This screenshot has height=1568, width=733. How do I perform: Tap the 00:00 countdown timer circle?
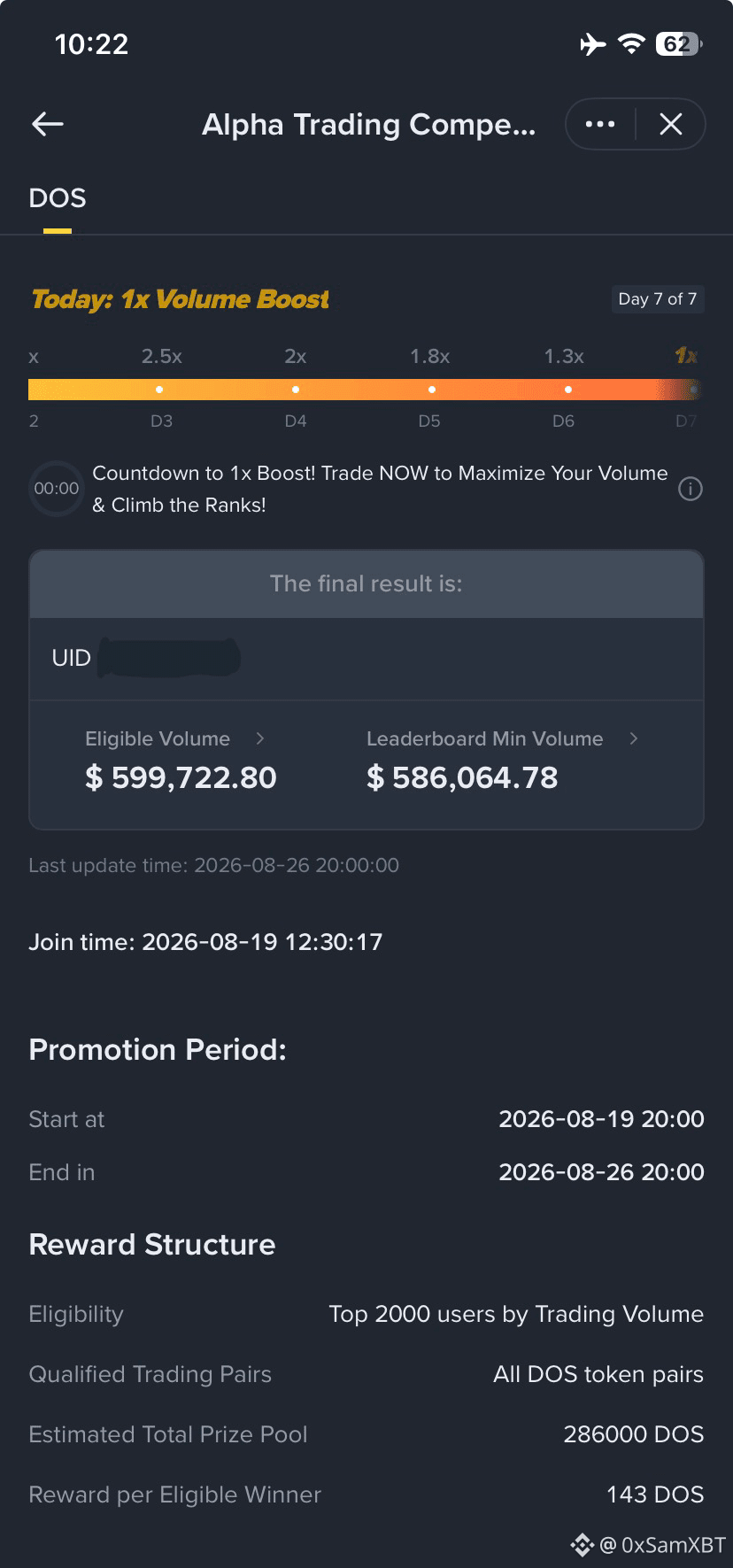tap(56, 489)
